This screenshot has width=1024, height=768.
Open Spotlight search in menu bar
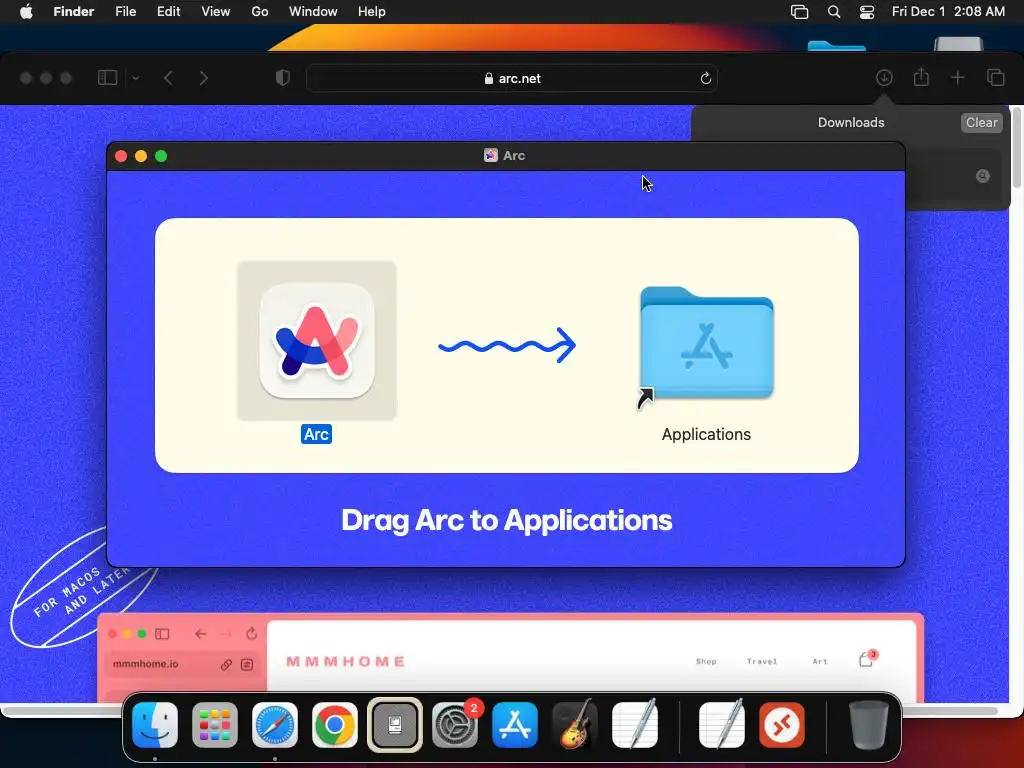pyautogui.click(x=834, y=12)
